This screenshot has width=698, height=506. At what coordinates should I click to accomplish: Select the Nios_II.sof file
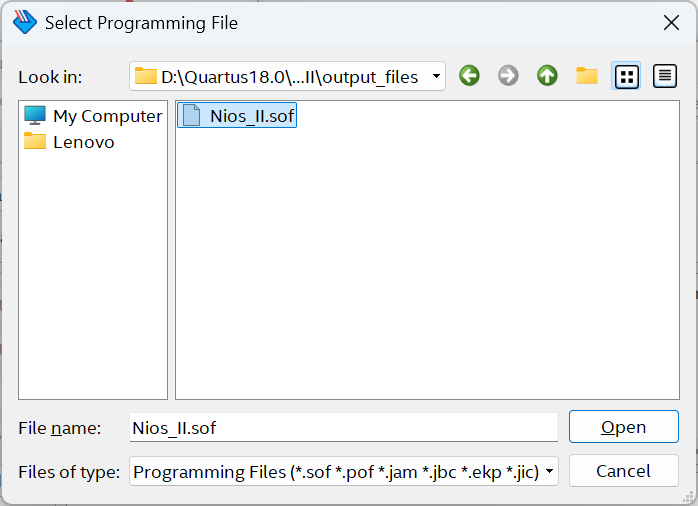(237, 116)
